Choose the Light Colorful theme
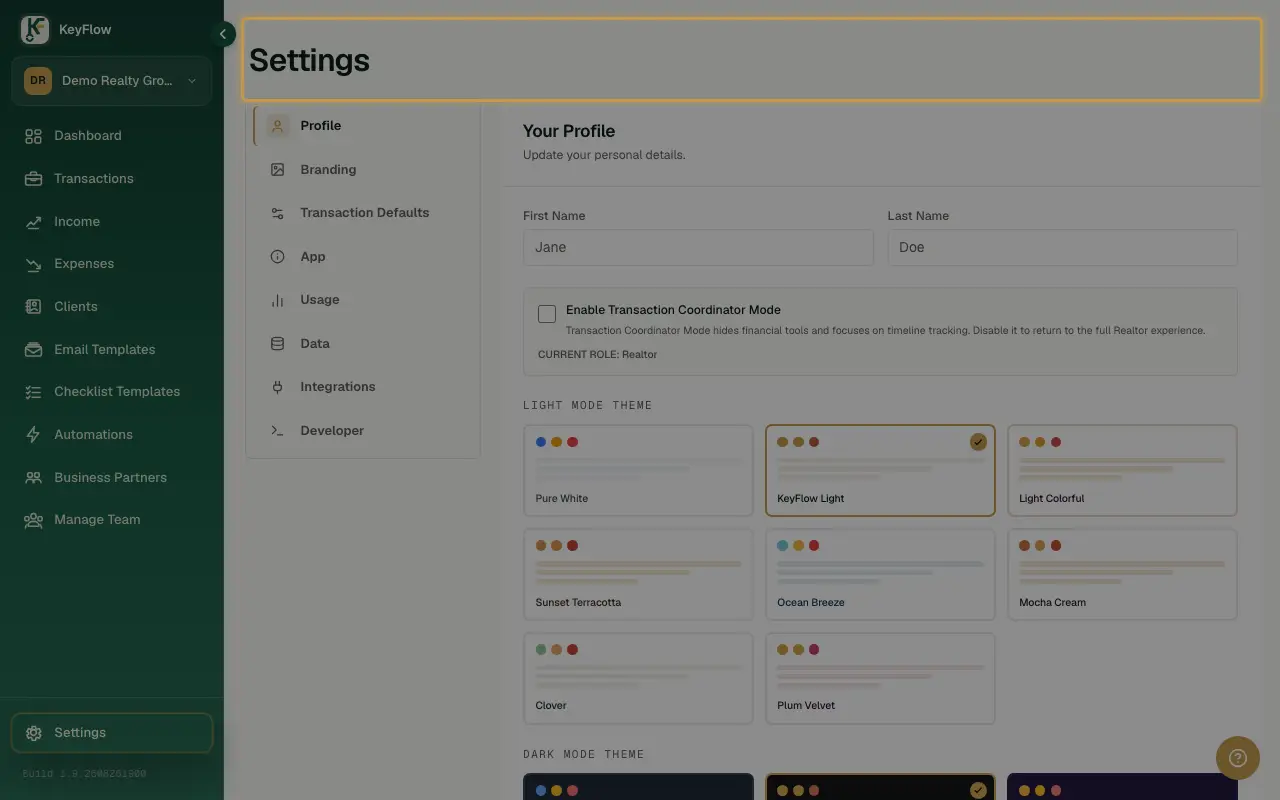Image resolution: width=1280 pixels, height=800 pixels. [1122, 470]
